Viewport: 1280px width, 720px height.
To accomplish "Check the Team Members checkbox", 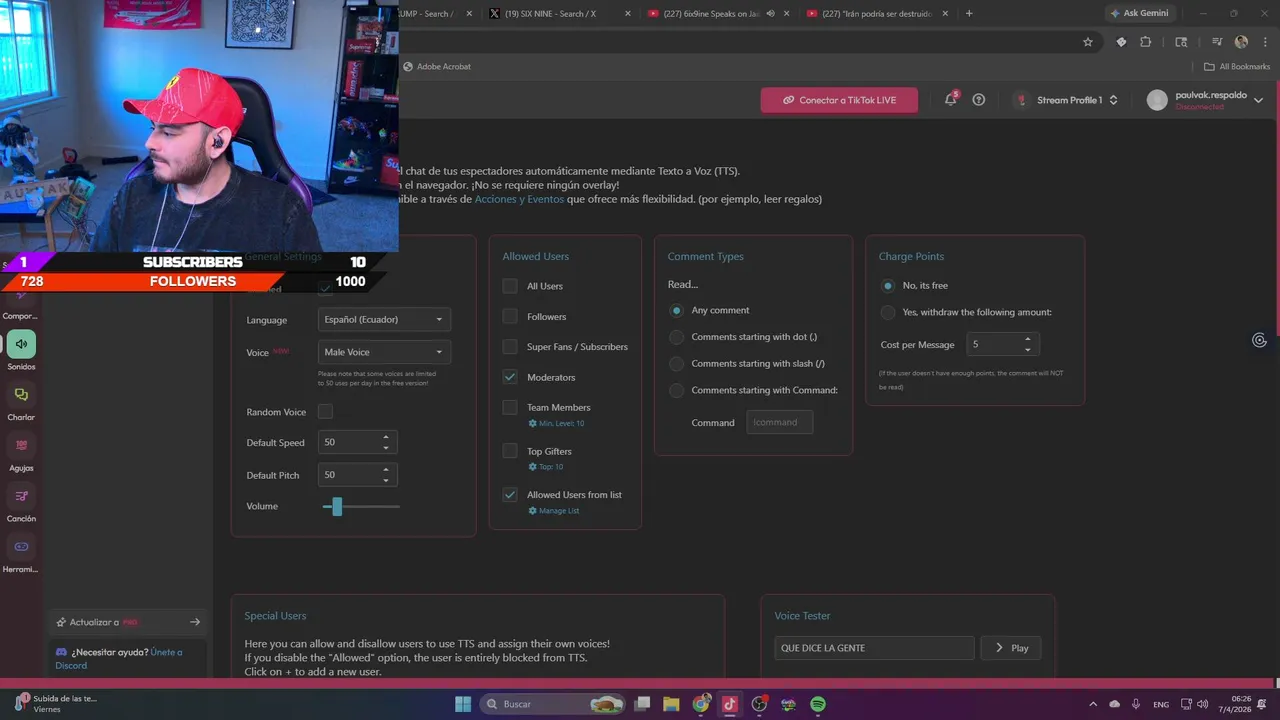I will click(510, 407).
